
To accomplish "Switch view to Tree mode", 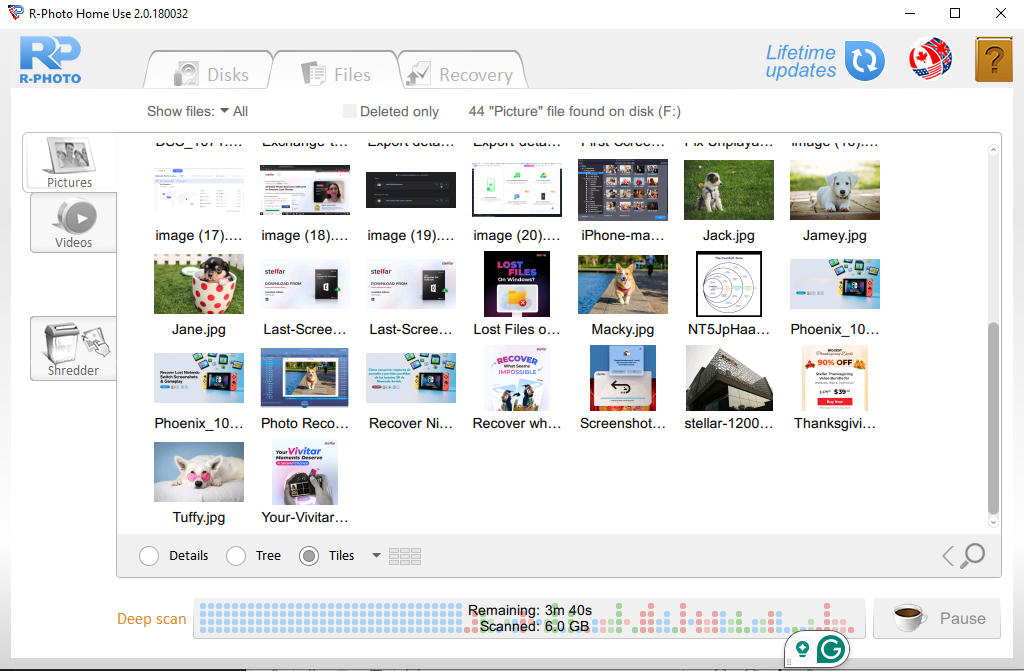I will (x=236, y=555).
